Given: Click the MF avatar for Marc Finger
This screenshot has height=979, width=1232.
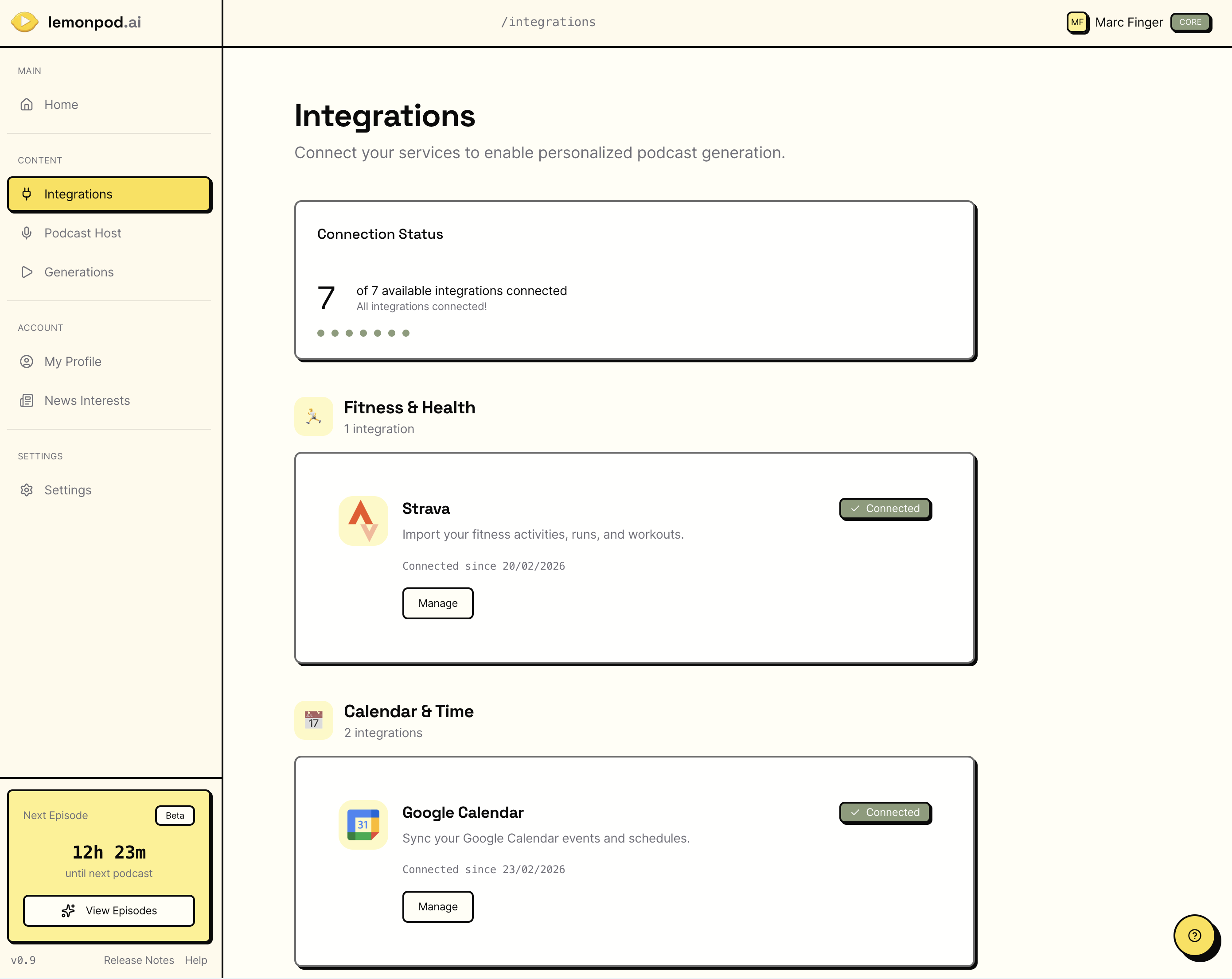Looking at the screenshot, I should 1078,22.
